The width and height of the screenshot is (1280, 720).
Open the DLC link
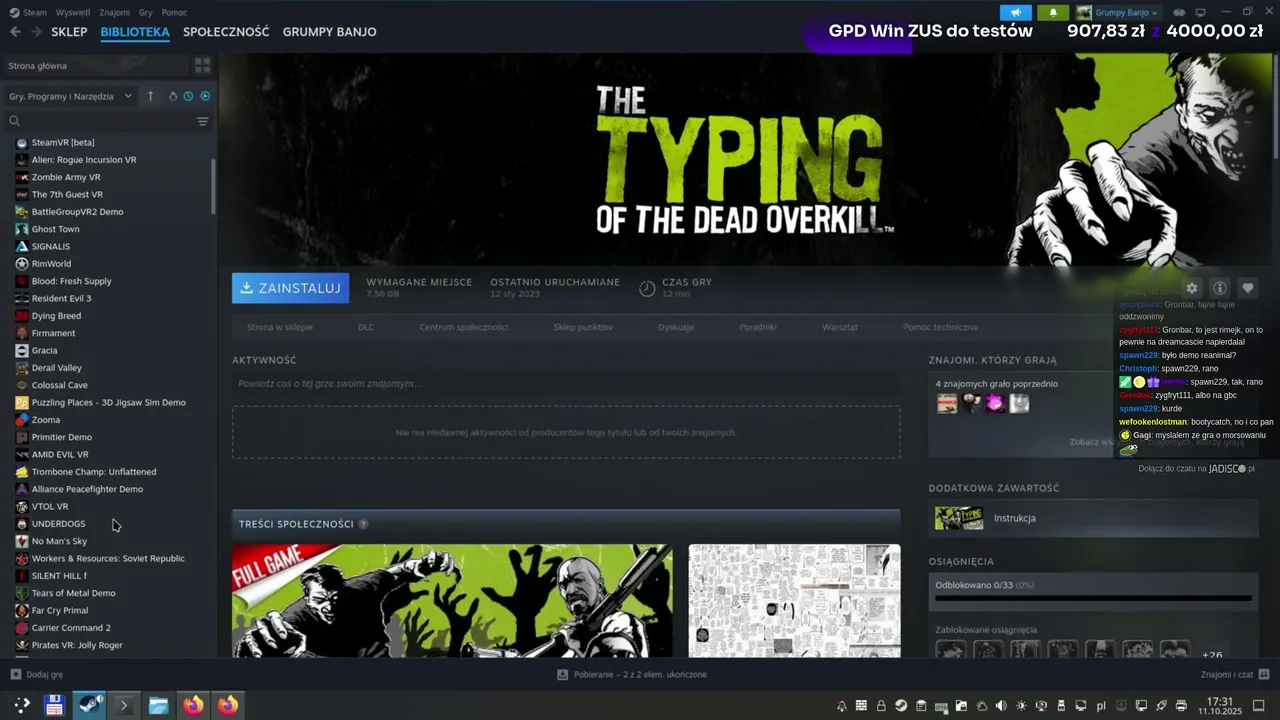(x=366, y=327)
